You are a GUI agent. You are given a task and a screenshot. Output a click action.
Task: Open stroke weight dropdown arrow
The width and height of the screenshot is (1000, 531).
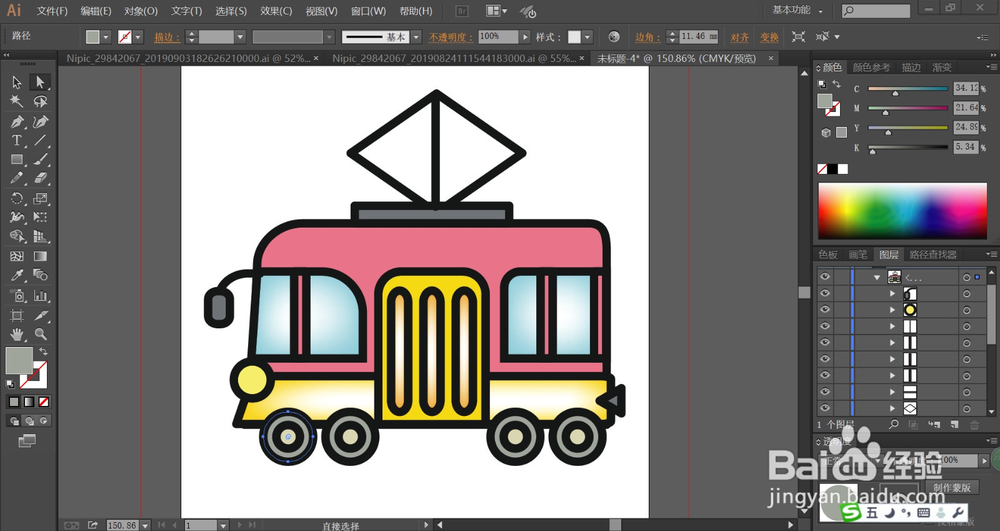pos(240,37)
